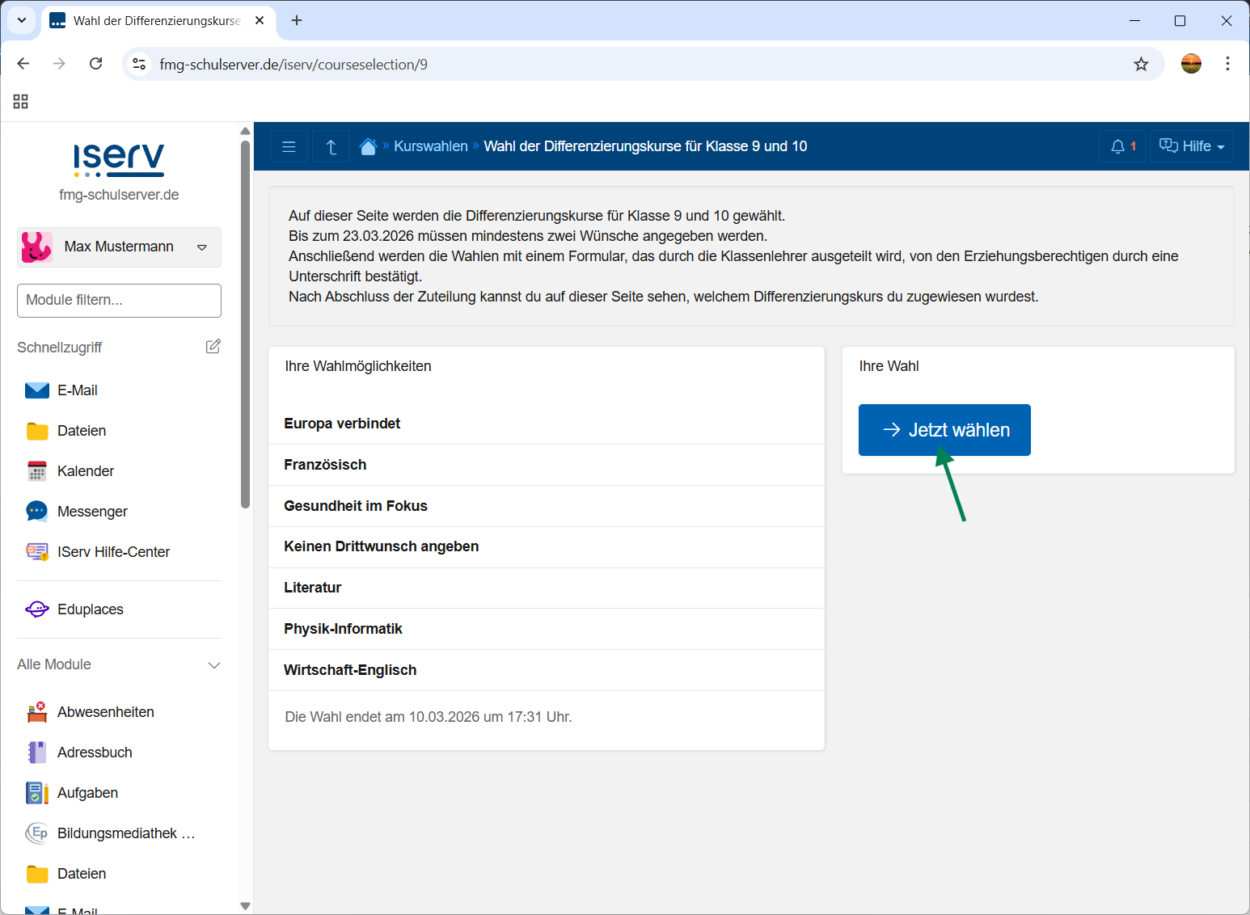Open the Abwesenheiten module
Viewport: 1250px width, 915px height.
[x=105, y=712]
